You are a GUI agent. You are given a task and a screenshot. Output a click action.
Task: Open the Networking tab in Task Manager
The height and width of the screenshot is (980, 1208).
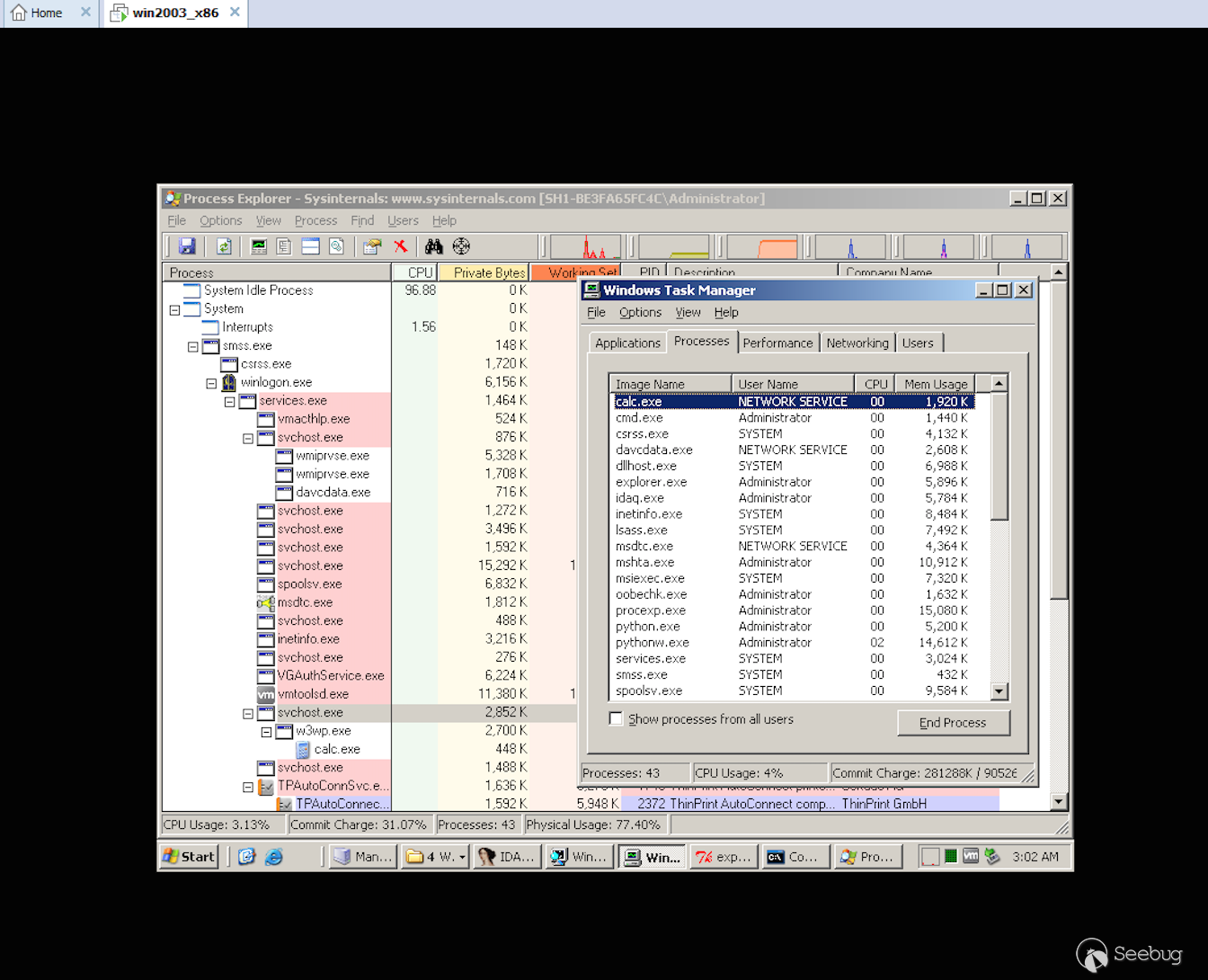[x=857, y=343]
